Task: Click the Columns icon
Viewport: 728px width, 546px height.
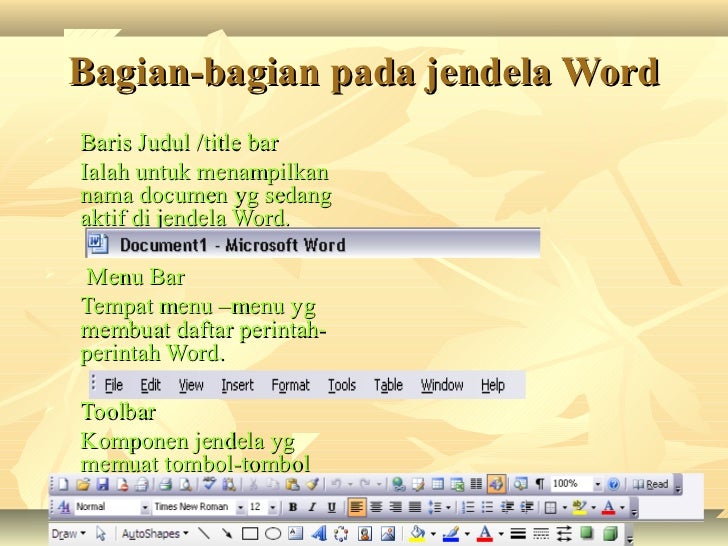Action: coord(476,484)
